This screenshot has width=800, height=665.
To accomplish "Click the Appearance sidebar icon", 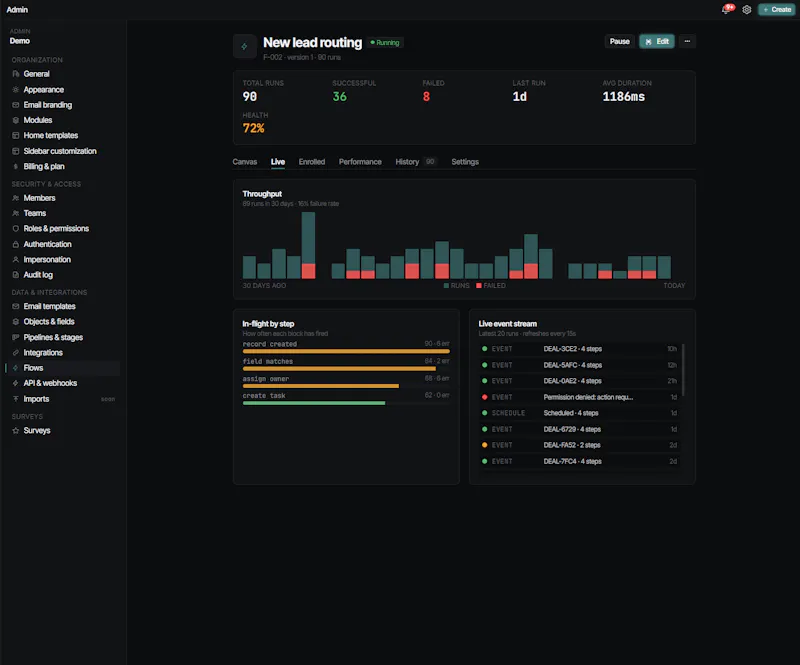I will [16, 89].
